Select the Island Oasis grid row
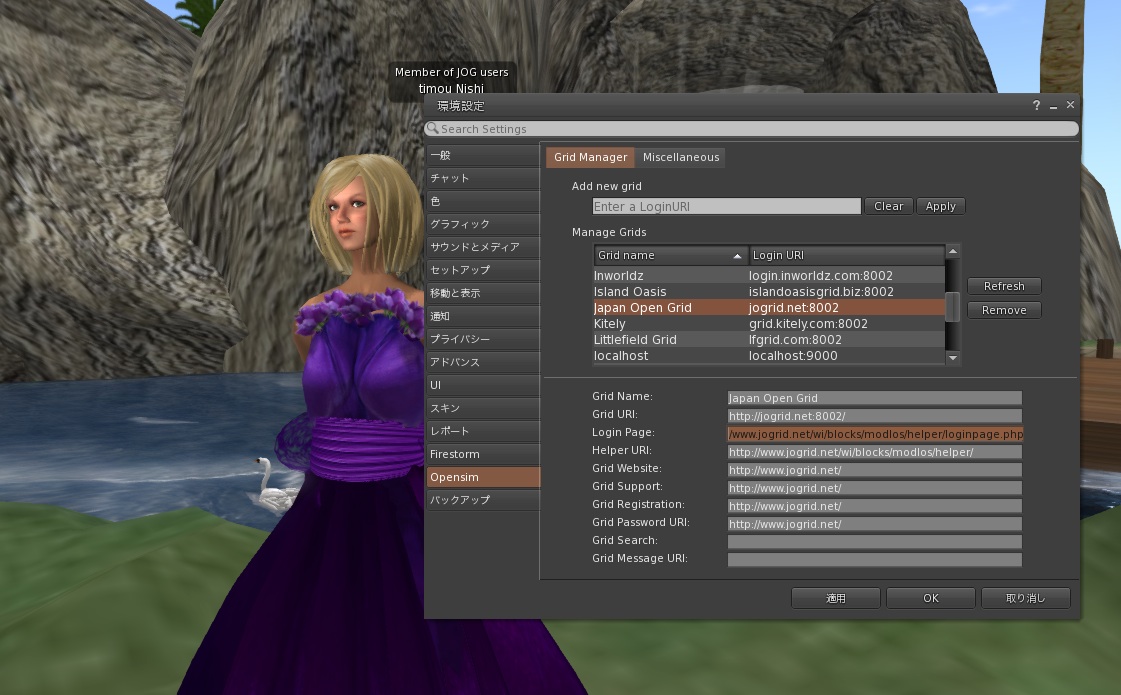This screenshot has width=1121, height=695. click(769, 292)
